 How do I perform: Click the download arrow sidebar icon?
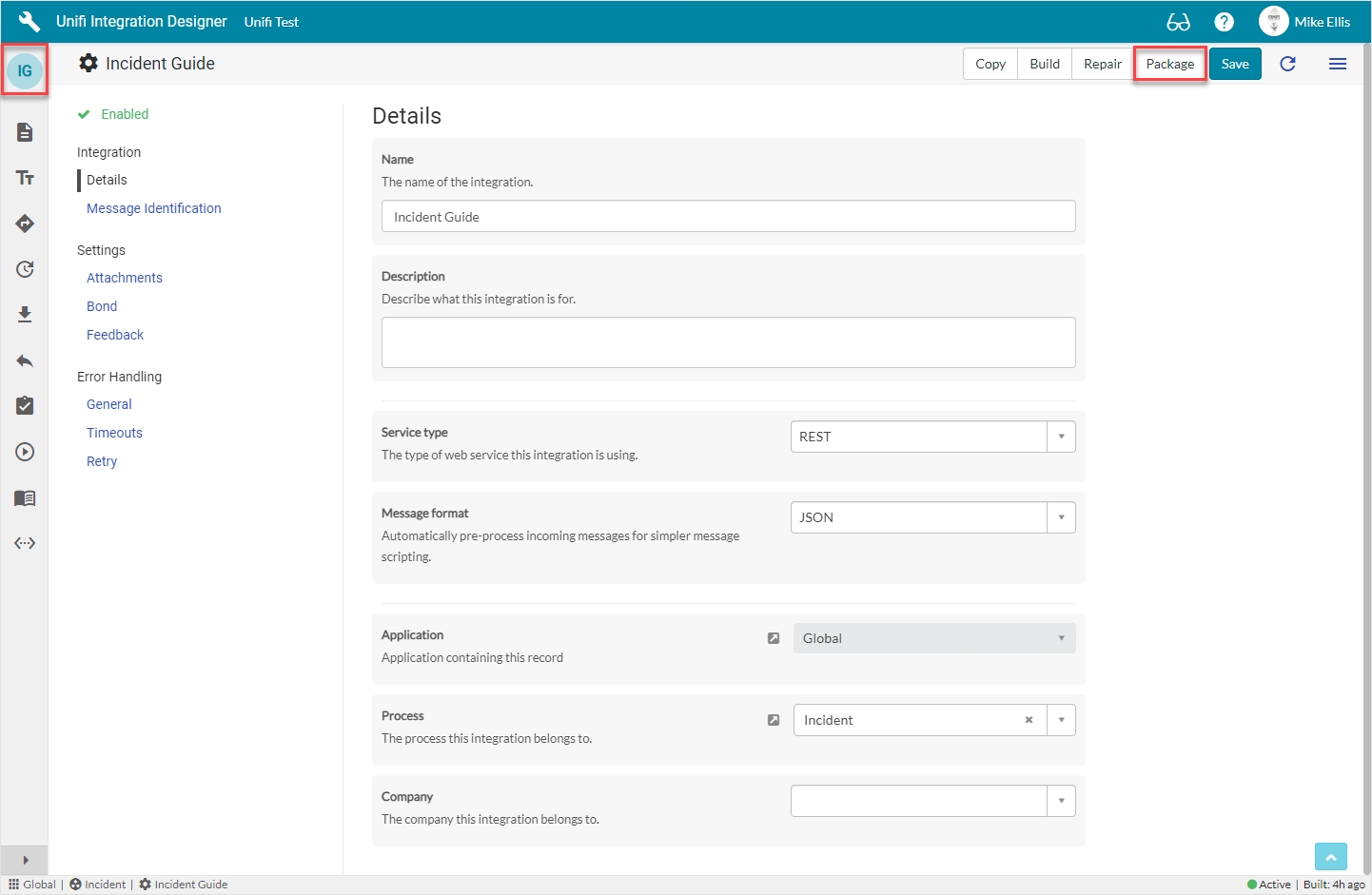click(25, 315)
